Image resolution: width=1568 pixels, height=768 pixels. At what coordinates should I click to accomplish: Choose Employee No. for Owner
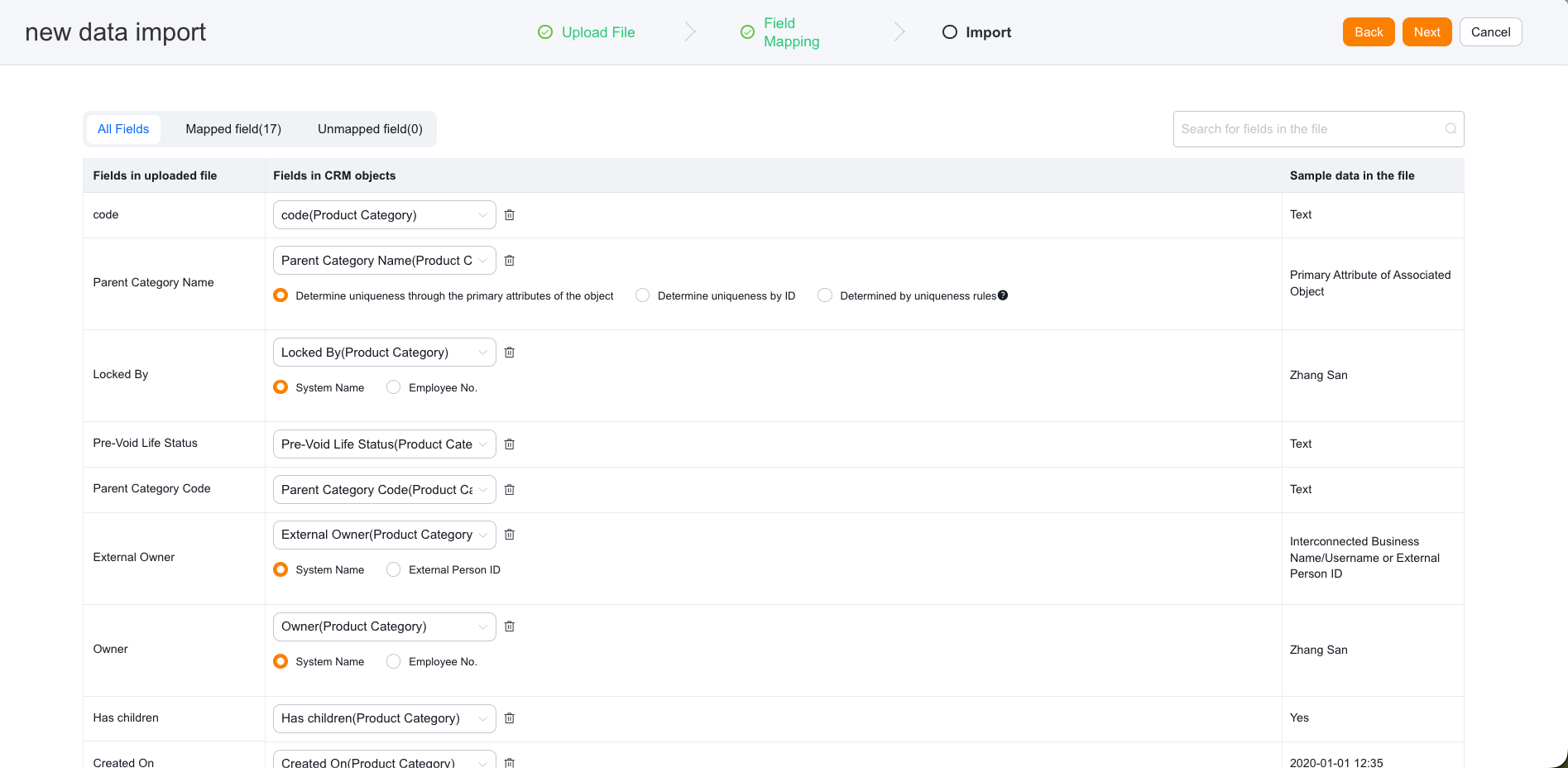[x=393, y=661]
